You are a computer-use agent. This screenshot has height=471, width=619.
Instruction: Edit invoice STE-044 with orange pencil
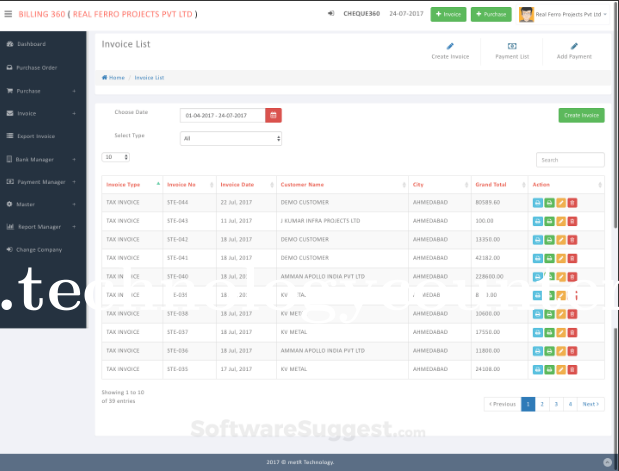(x=561, y=203)
